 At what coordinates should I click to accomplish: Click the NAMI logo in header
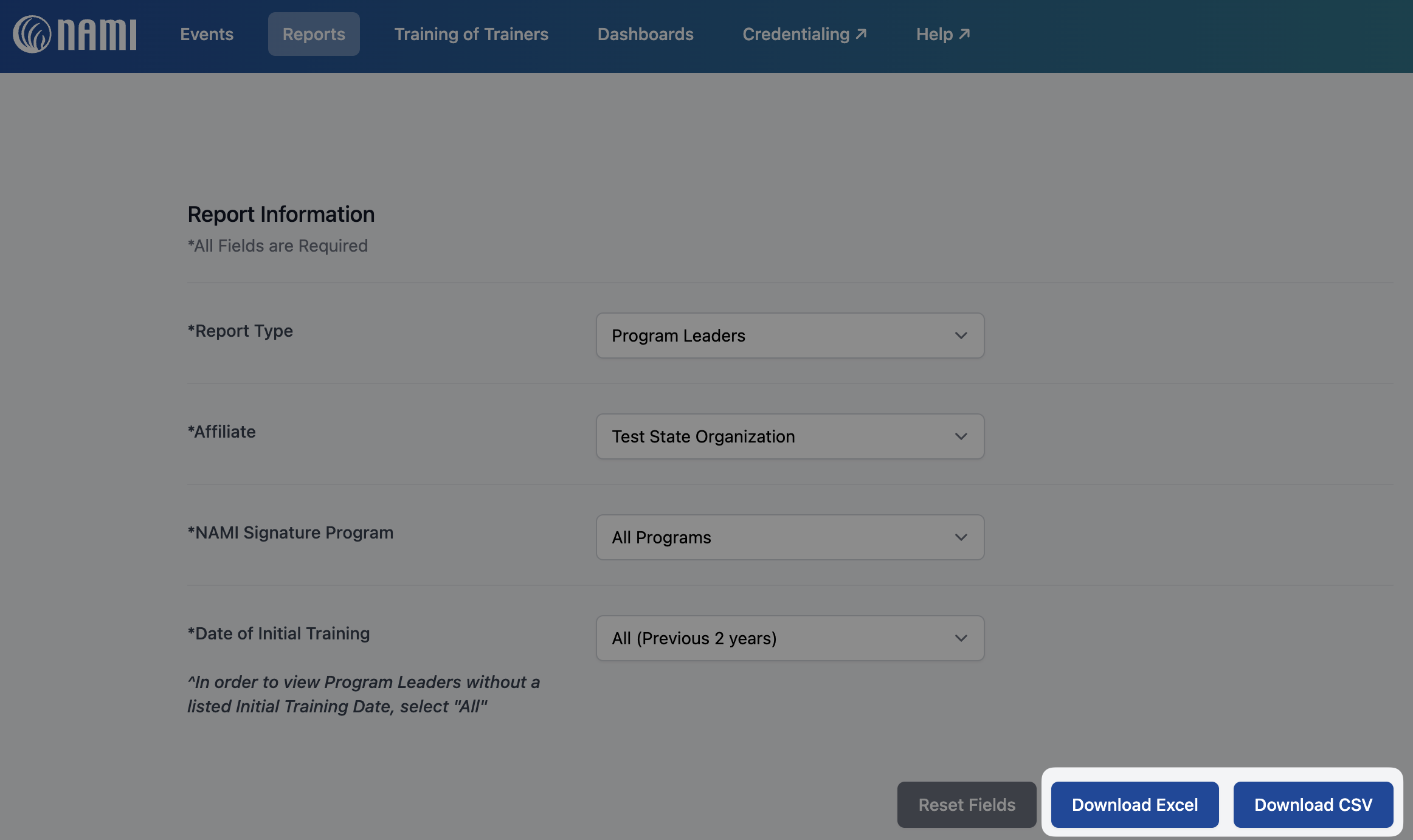click(74, 34)
